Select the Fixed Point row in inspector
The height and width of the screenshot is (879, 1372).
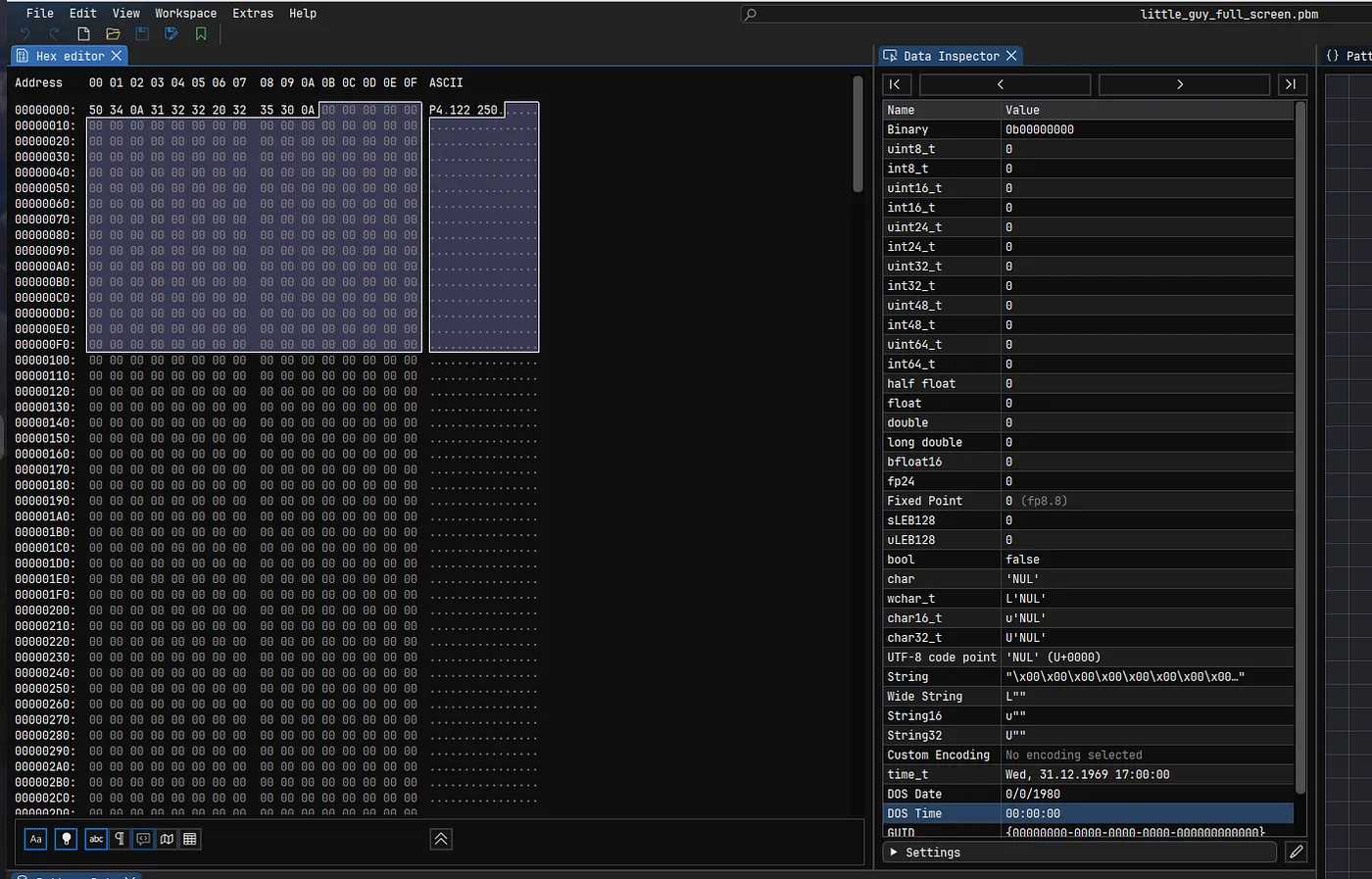(x=1088, y=501)
